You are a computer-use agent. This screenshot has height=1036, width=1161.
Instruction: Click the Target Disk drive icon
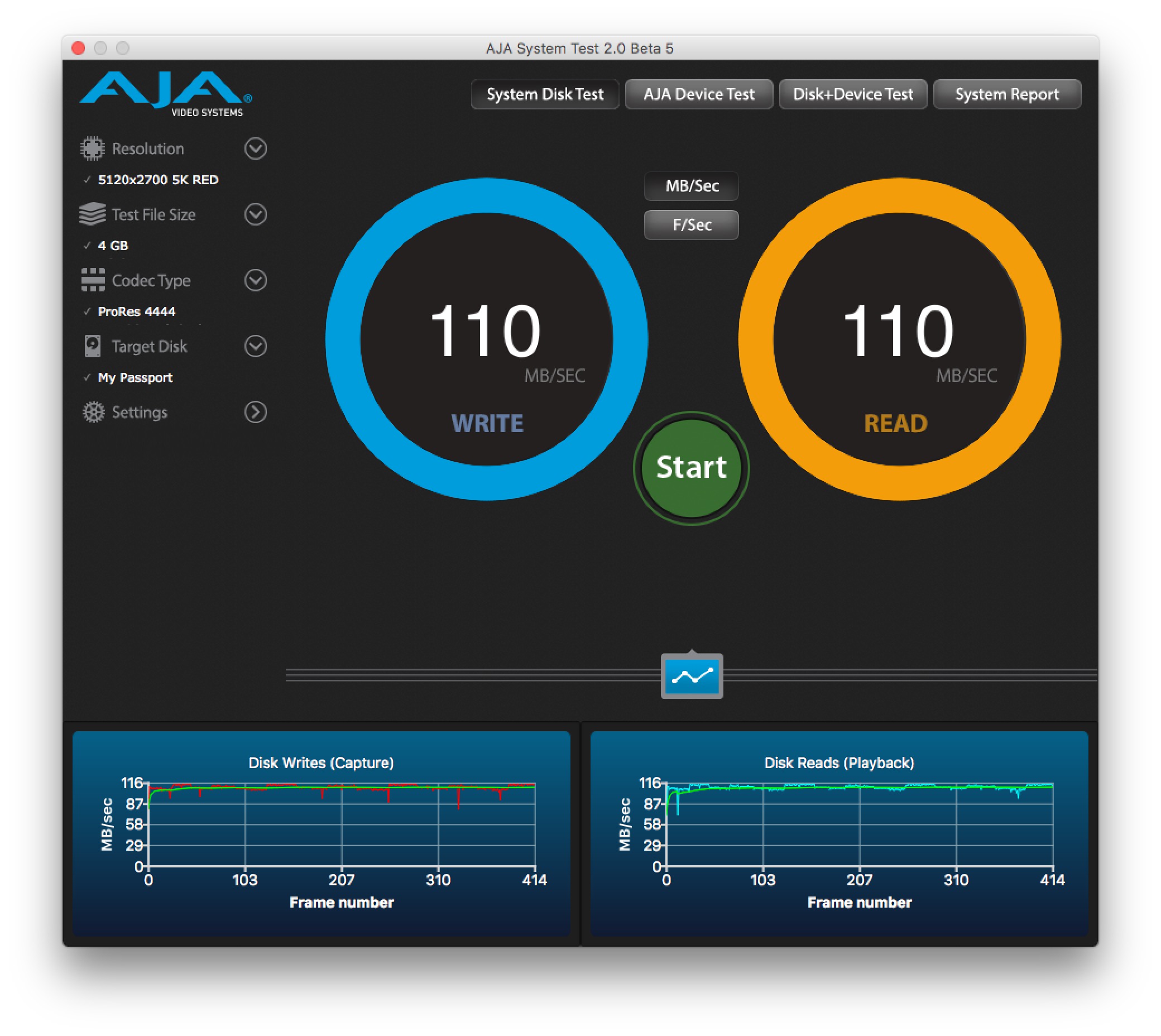(92, 346)
